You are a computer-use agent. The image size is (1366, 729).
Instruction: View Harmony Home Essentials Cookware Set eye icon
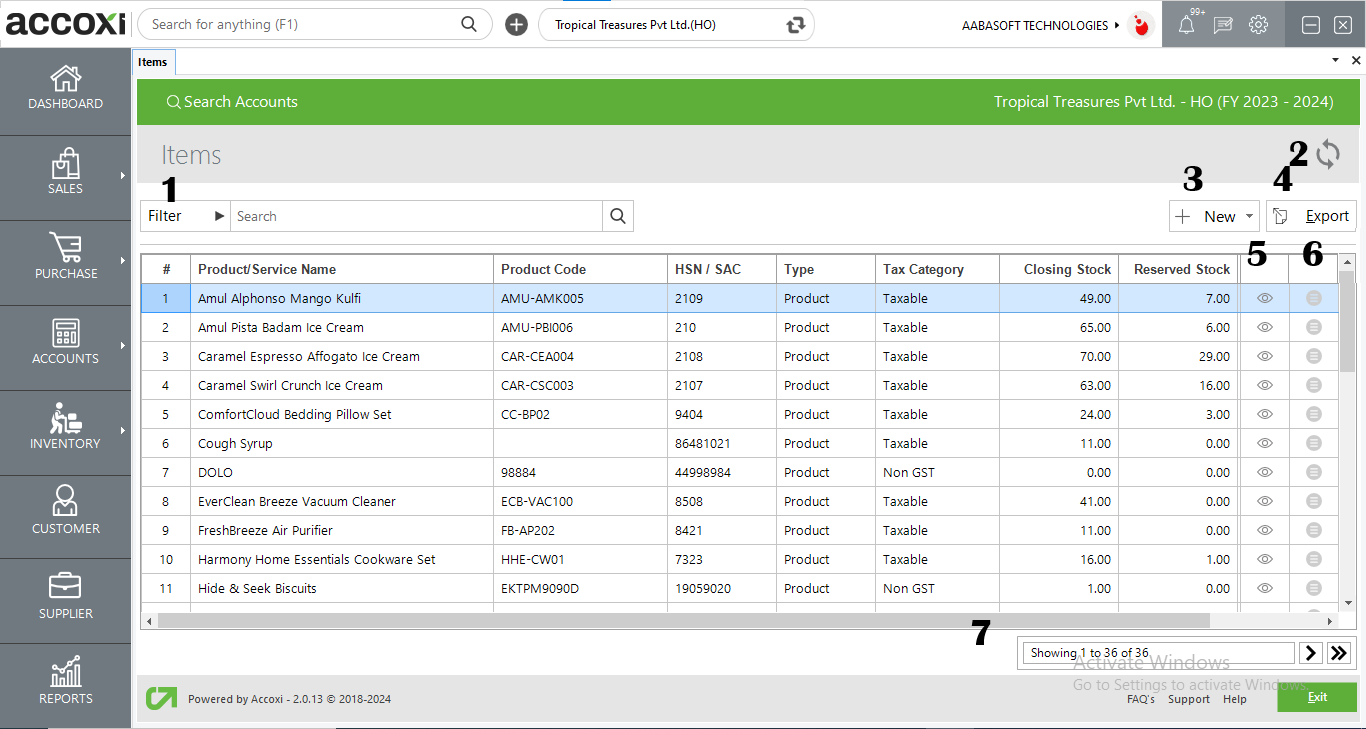coord(1264,559)
